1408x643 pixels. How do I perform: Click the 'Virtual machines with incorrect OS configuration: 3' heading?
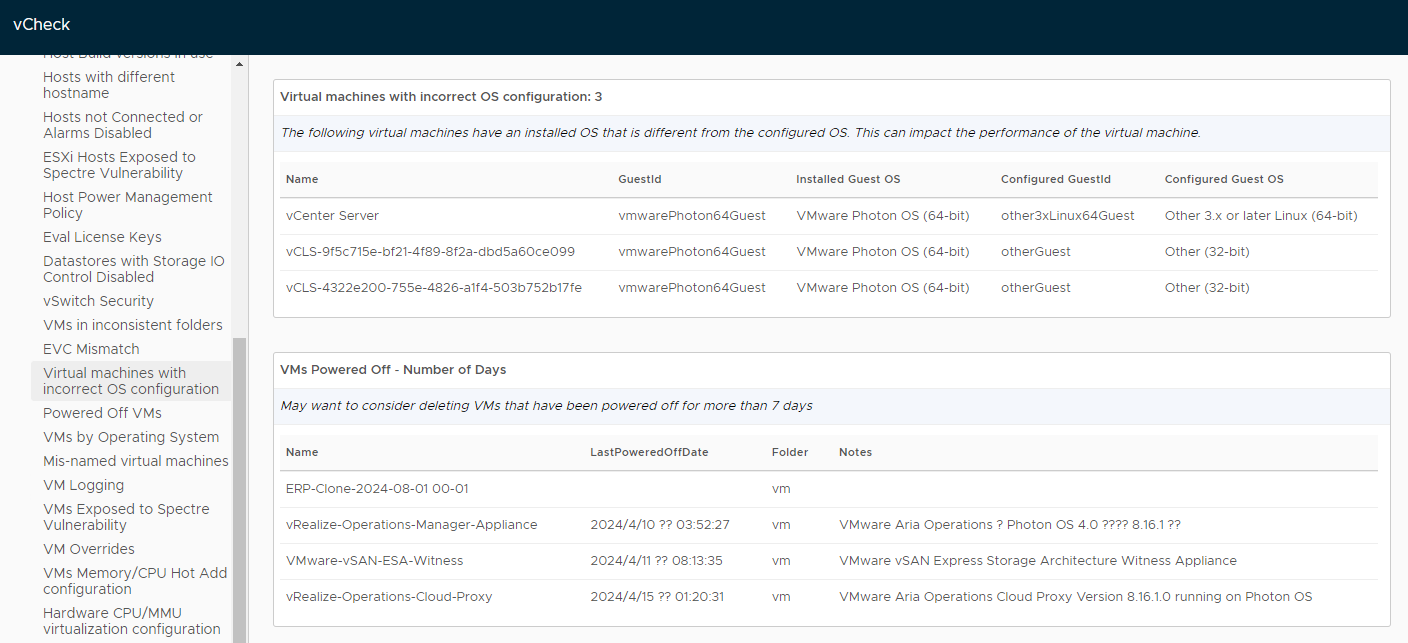pyautogui.click(x=441, y=97)
